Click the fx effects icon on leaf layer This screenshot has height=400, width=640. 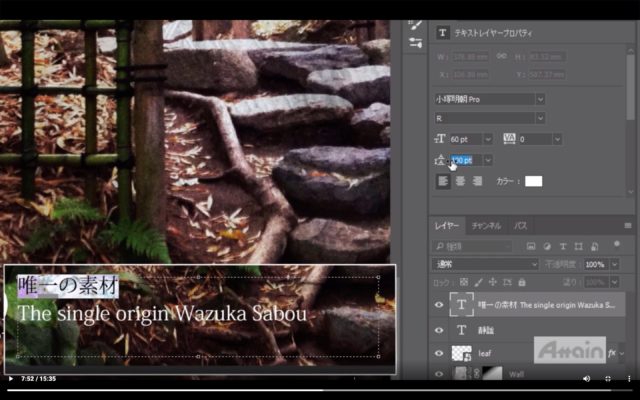pos(612,353)
